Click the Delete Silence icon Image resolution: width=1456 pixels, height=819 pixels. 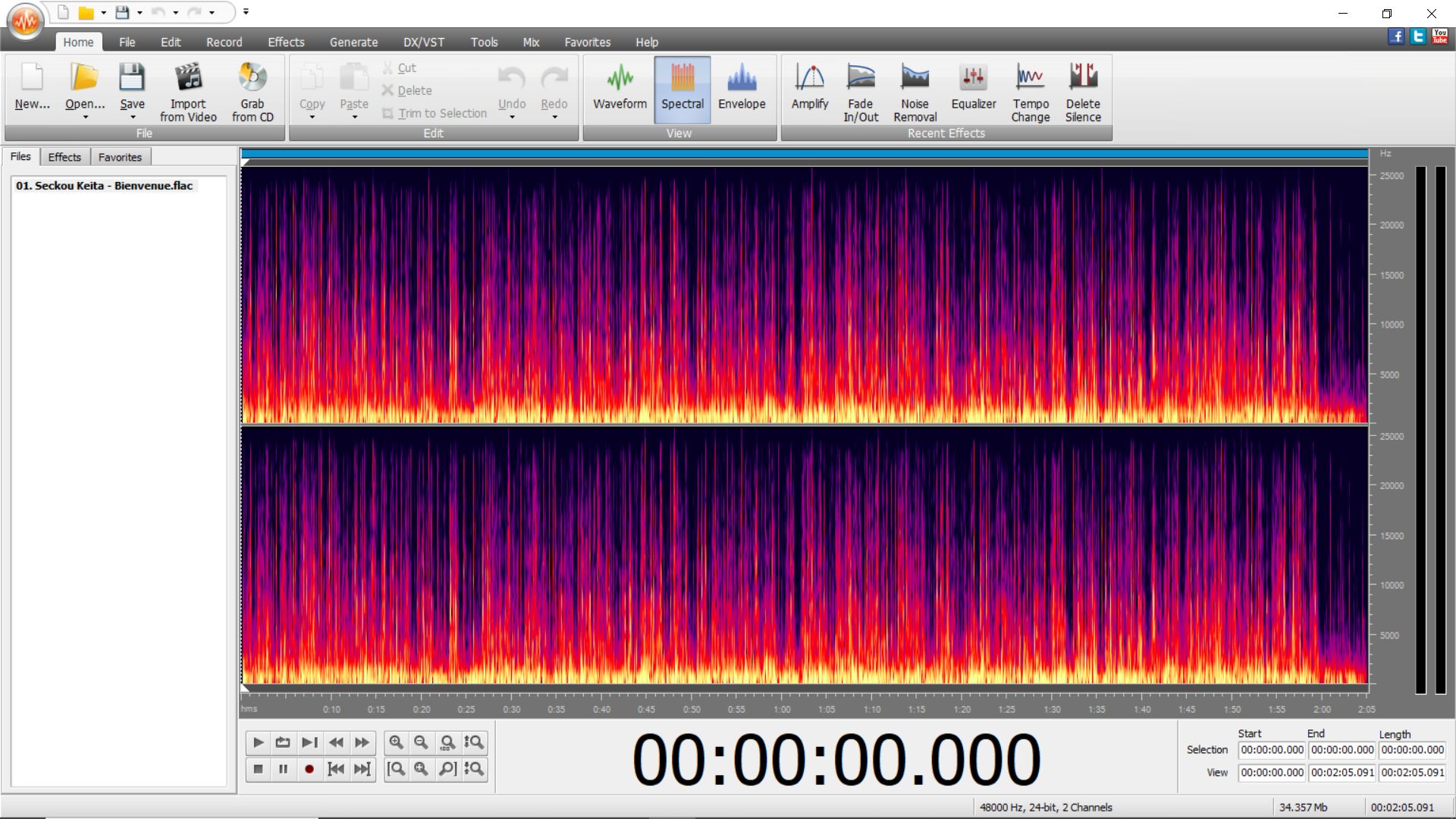pyautogui.click(x=1082, y=90)
